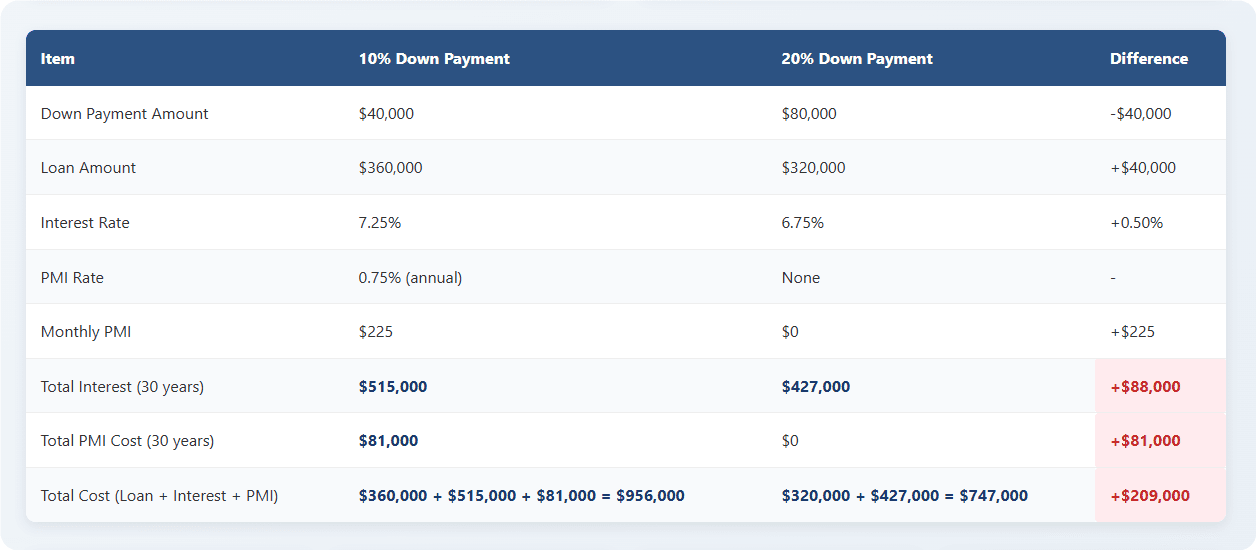
Task: Click the 0.75% (annual) PMI rate cell
Action: [410, 278]
